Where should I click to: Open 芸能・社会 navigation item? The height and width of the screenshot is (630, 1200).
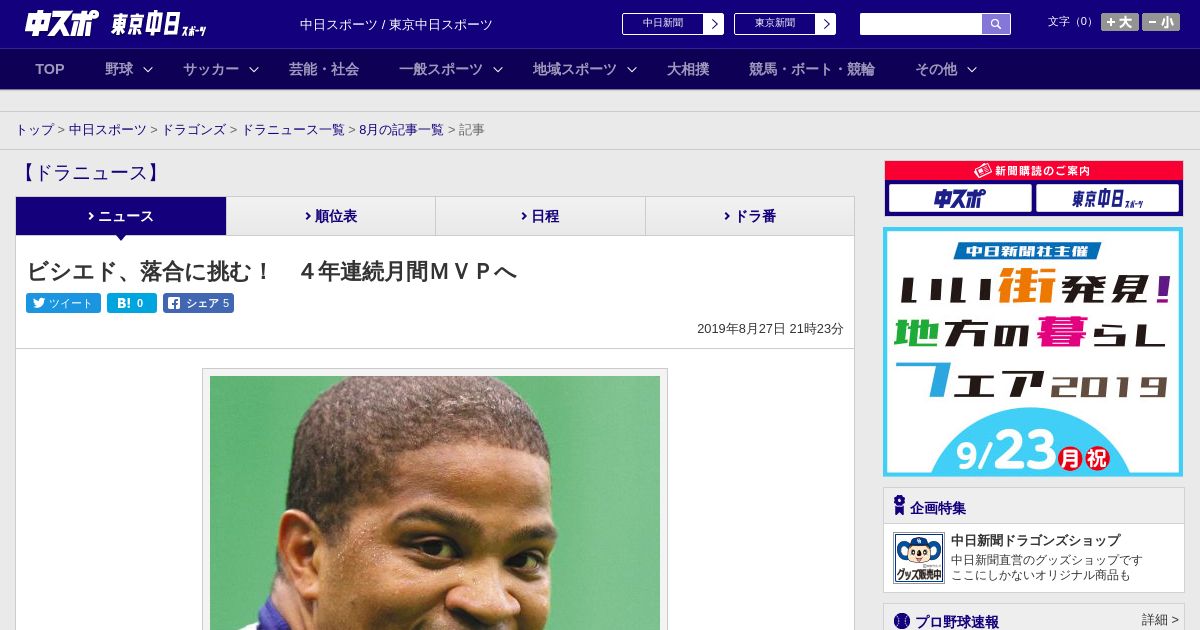[324, 69]
